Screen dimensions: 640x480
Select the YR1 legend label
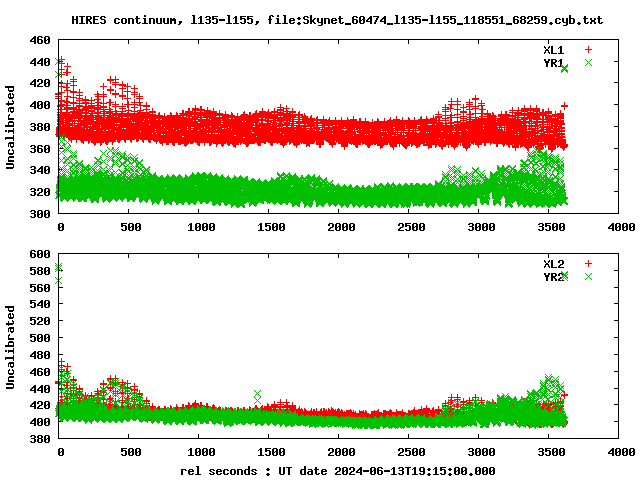coord(553,63)
